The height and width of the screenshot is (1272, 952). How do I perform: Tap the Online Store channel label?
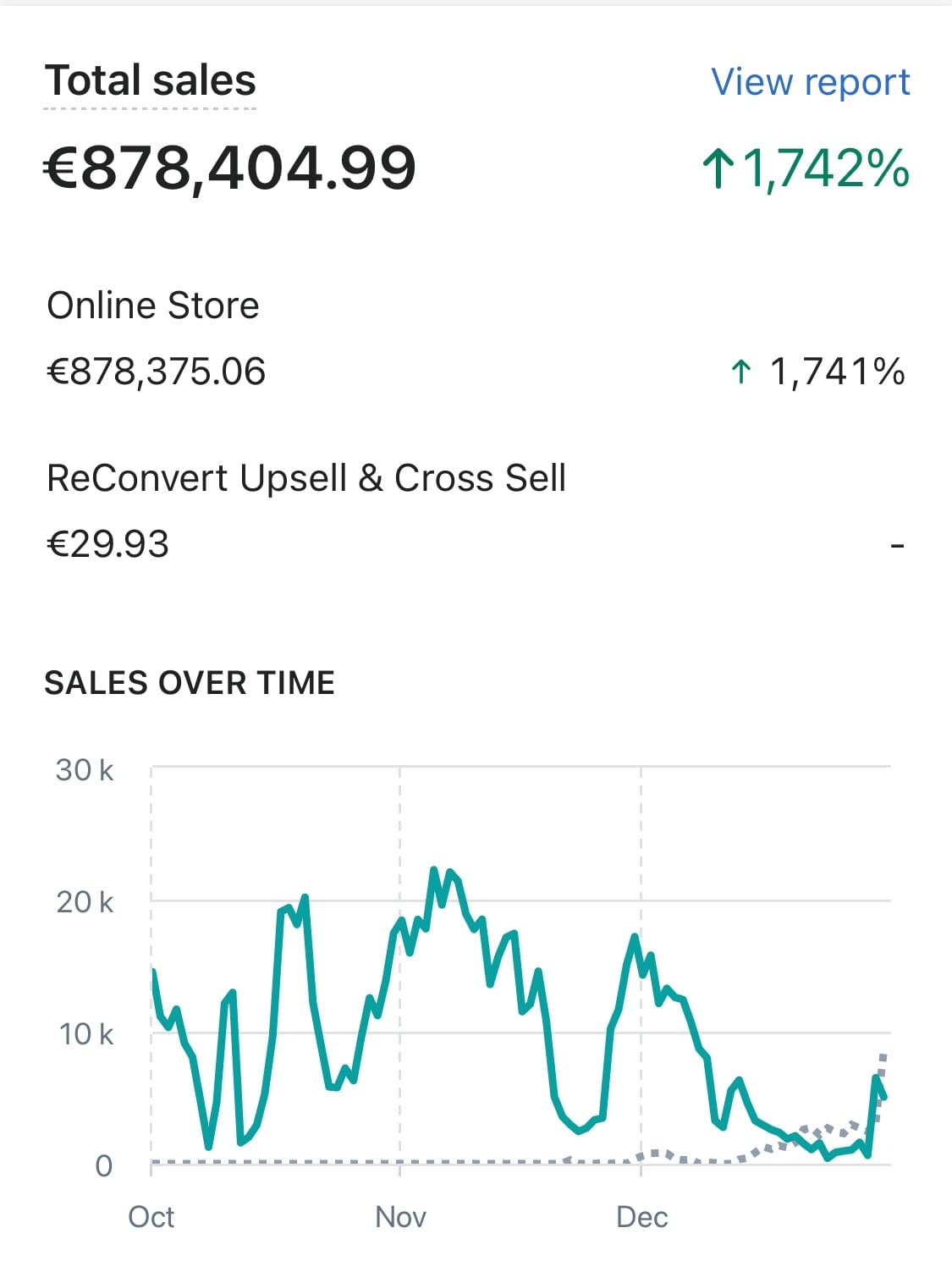pyautogui.click(x=153, y=306)
